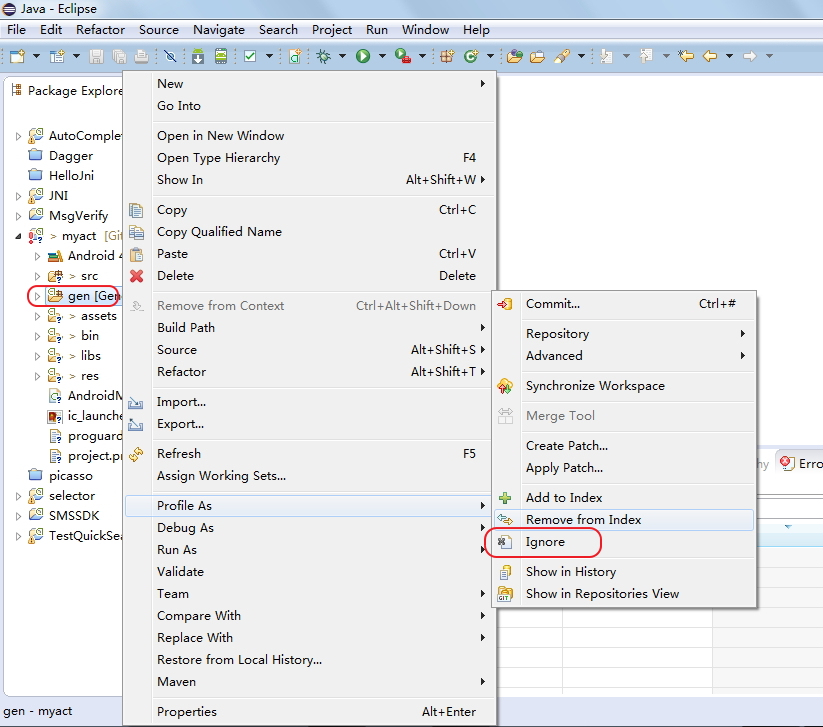Click the Refresh icon in context menu
Viewport: 823px width, 727px height.
136,454
